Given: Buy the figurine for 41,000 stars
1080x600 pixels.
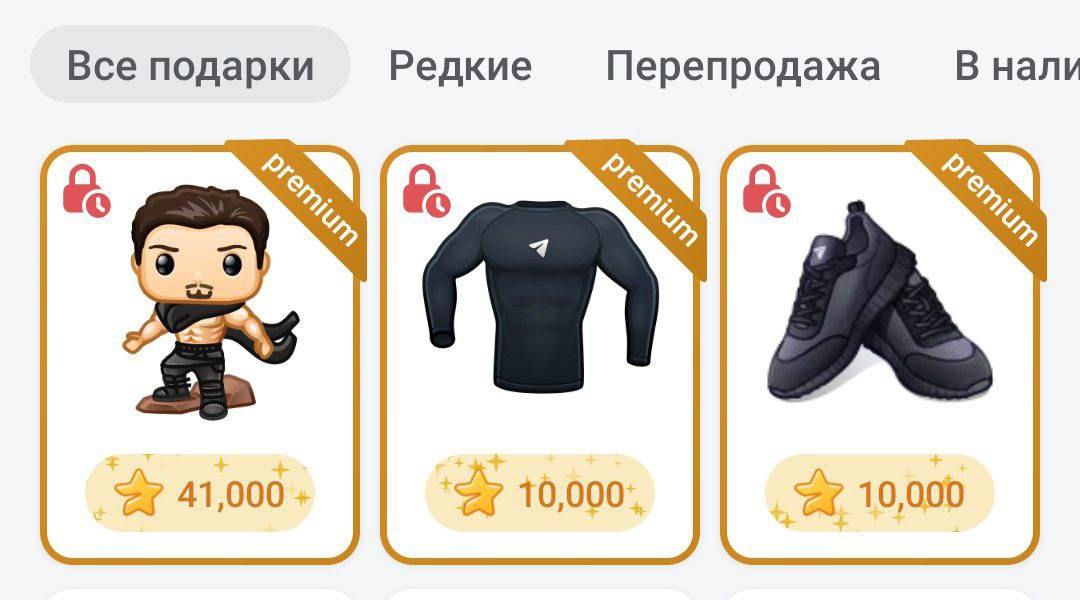Looking at the screenshot, I should [200, 493].
